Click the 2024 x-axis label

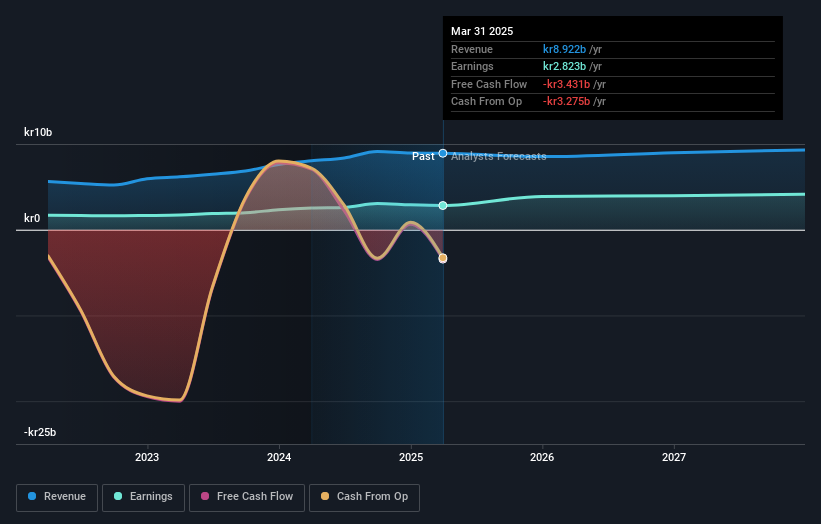click(x=279, y=457)
